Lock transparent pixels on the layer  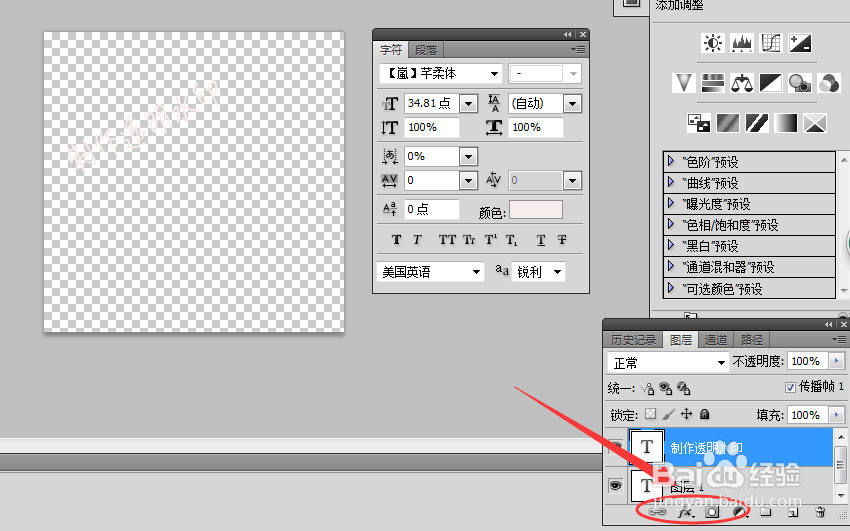click(651, 415)
